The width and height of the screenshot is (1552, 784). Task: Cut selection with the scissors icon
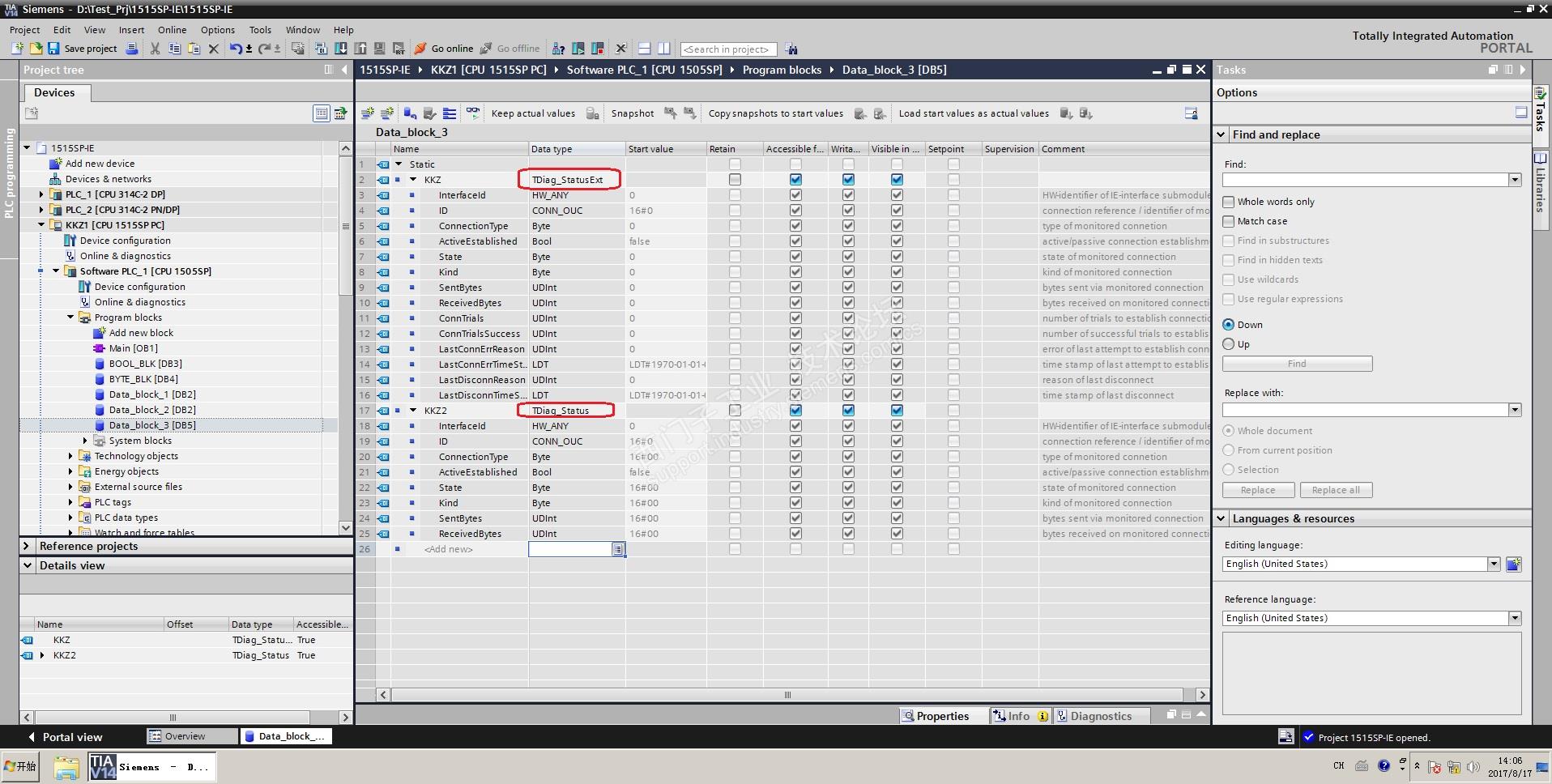click(155, 49)
